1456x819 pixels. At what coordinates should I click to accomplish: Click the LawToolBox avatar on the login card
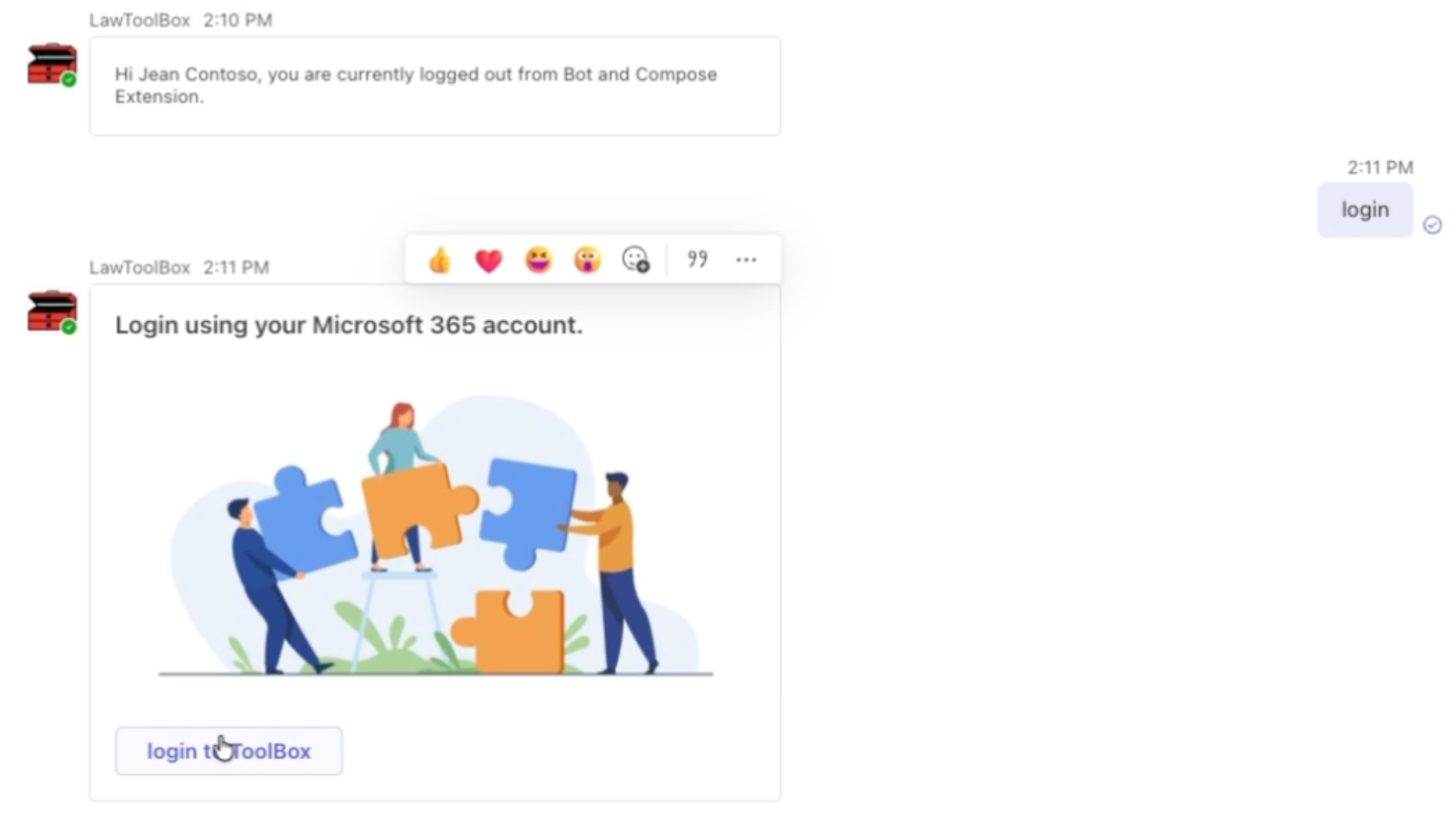(x=52, y=311)
